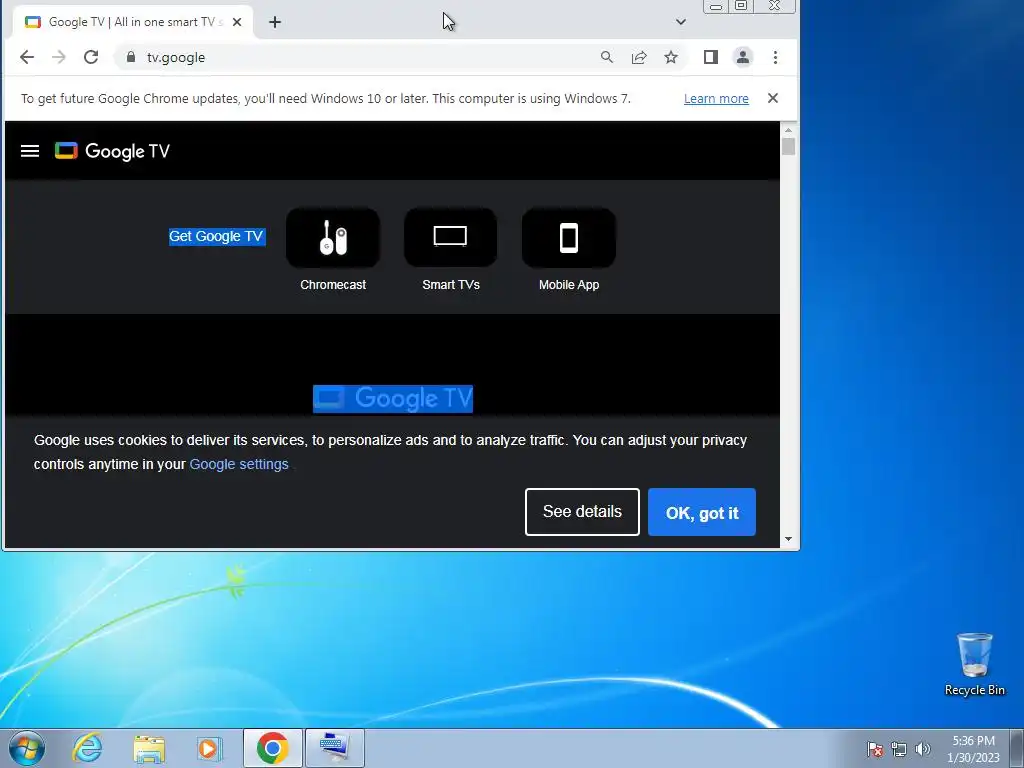1024x768 pixels.
Task: Launch Internet Explorer from taskbar
Action: click(x=87, y=748)
